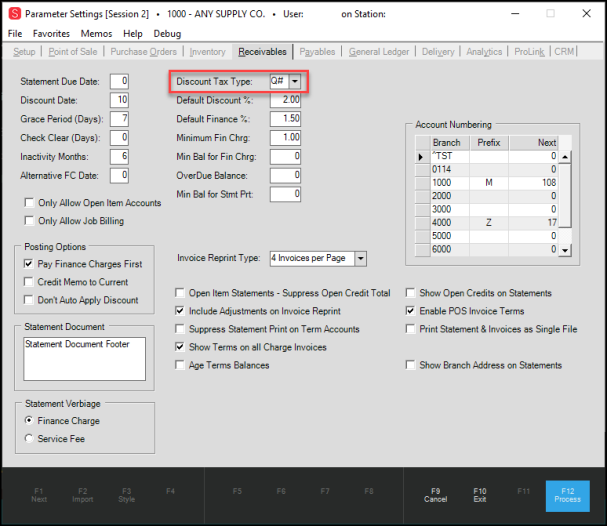607x526 pixels.
Task: Click the Default Discount % field
Action: 285,100
